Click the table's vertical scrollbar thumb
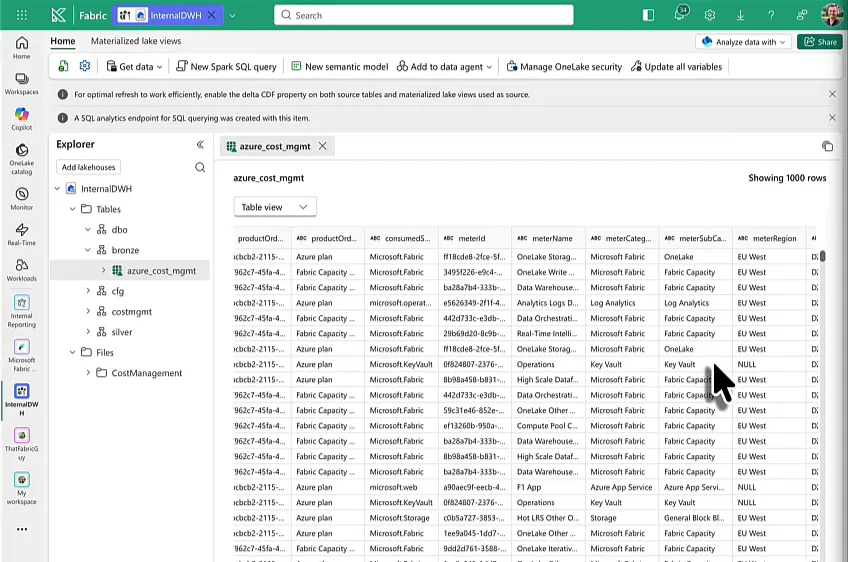The height and width of the screenshot is (562, 848). (822, 256)
